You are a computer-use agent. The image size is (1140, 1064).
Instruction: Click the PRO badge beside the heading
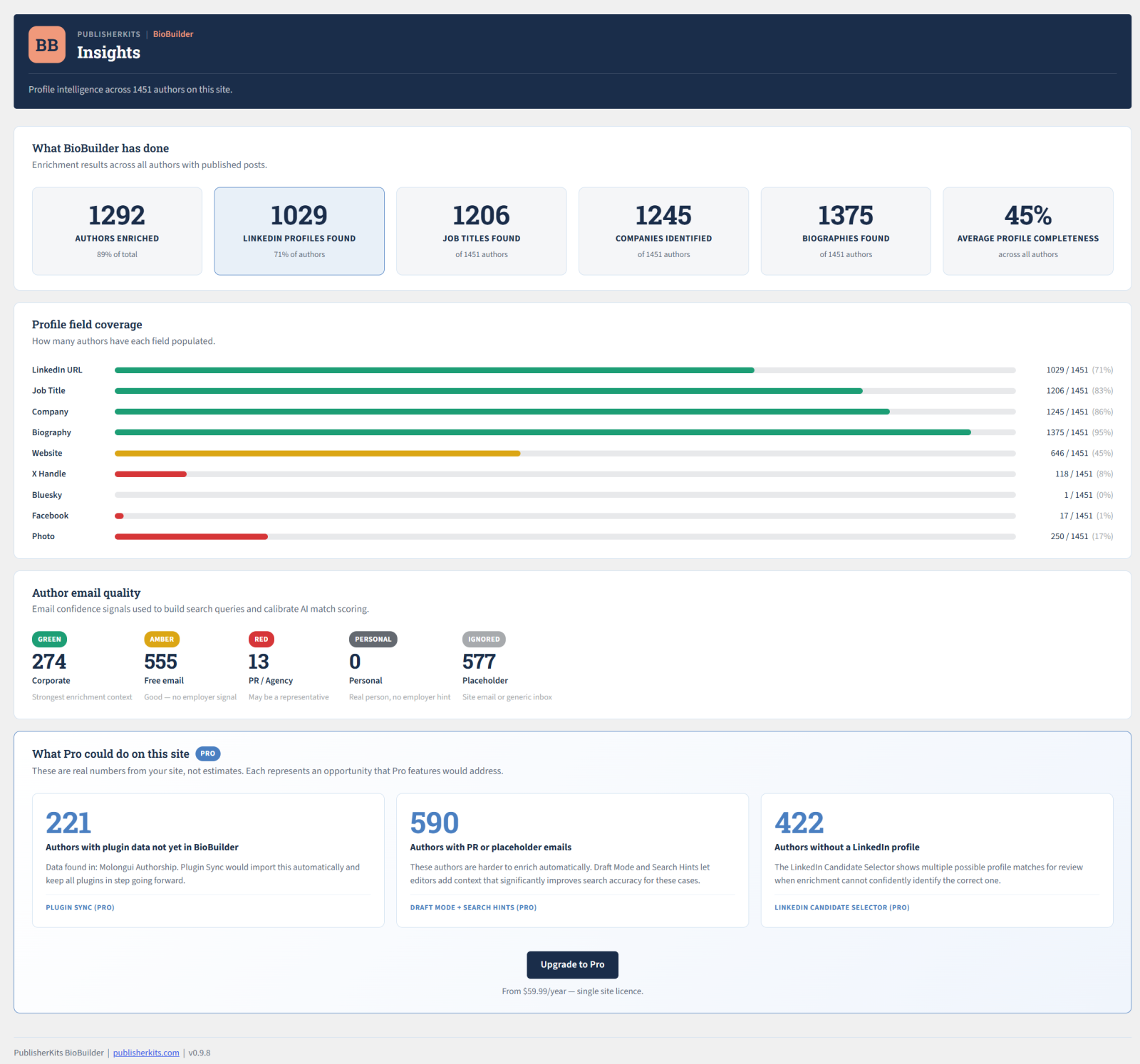[208, 753]
